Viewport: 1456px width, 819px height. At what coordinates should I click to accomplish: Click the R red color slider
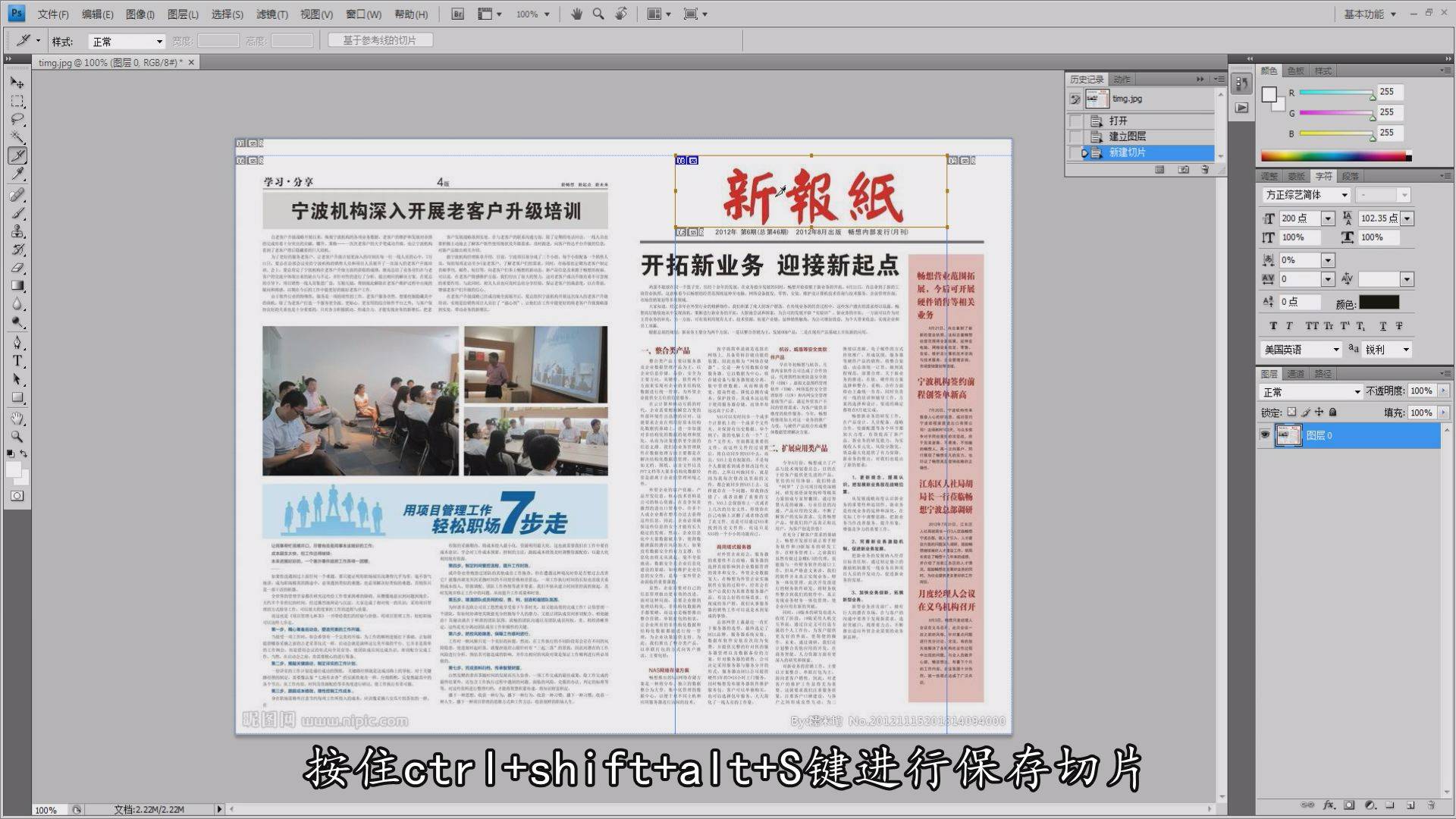tap(1336, 92)
